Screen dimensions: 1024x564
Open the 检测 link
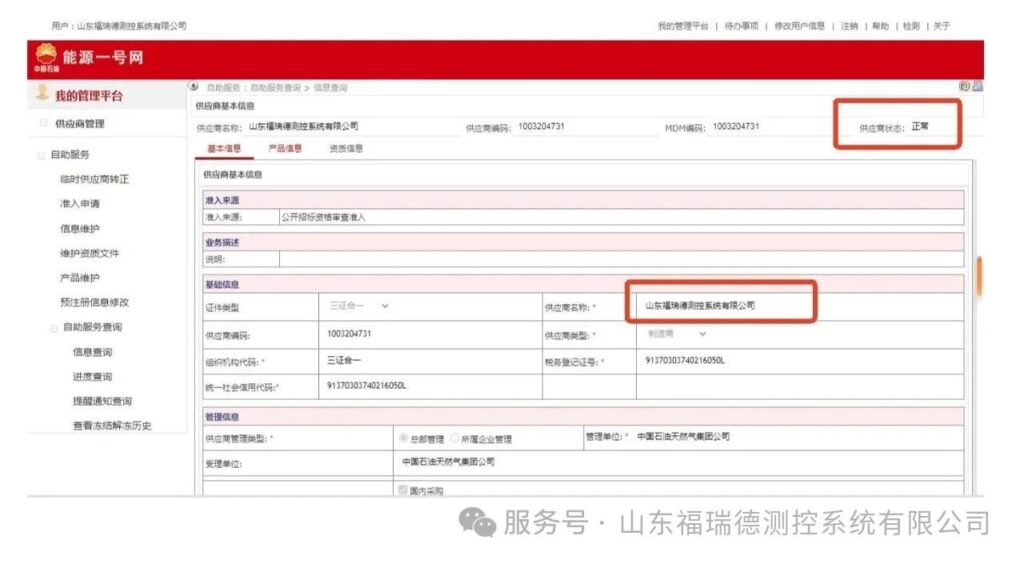coord(911,26)
